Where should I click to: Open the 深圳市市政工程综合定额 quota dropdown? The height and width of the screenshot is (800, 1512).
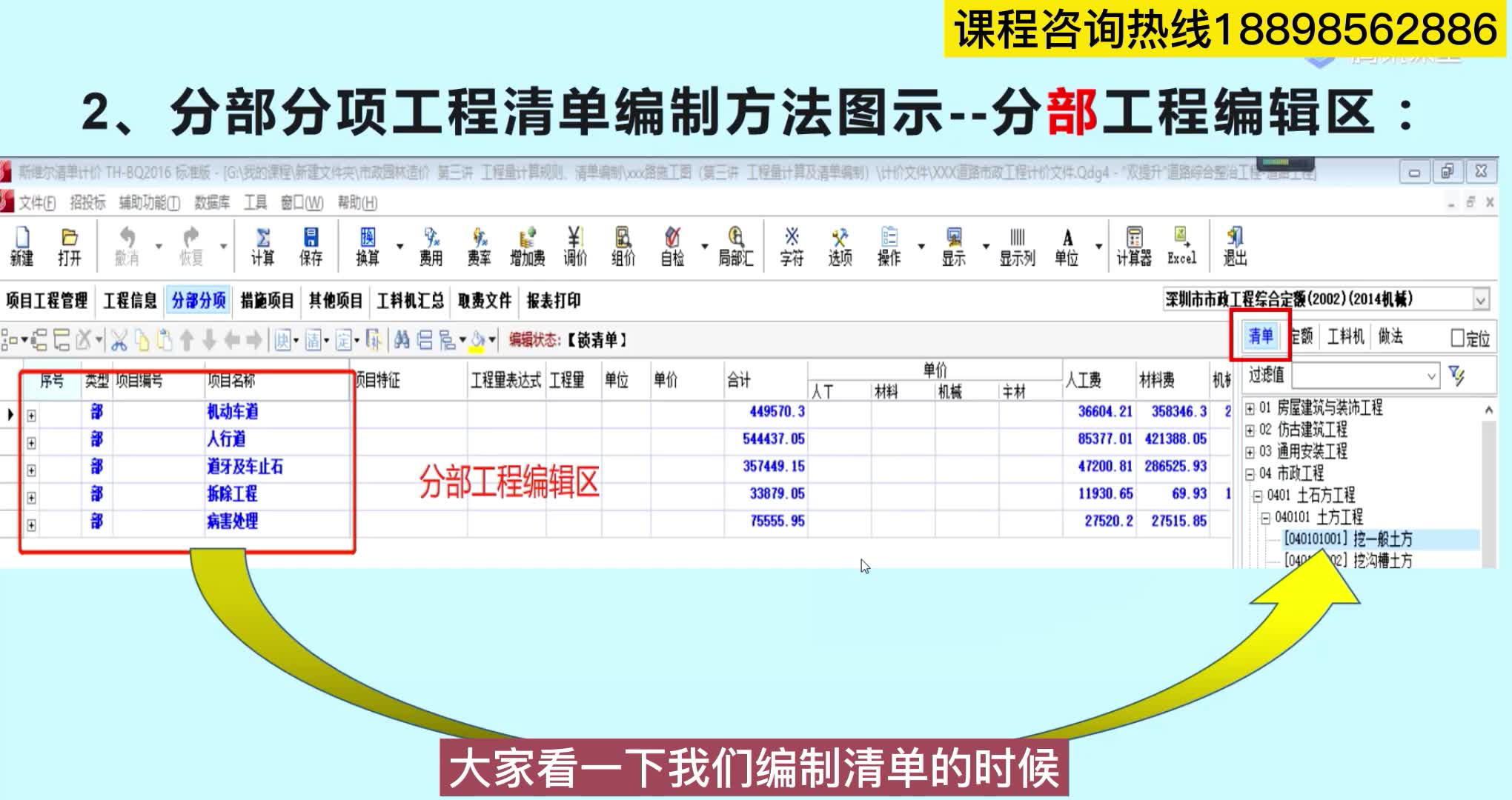(x=1480, y=300)
